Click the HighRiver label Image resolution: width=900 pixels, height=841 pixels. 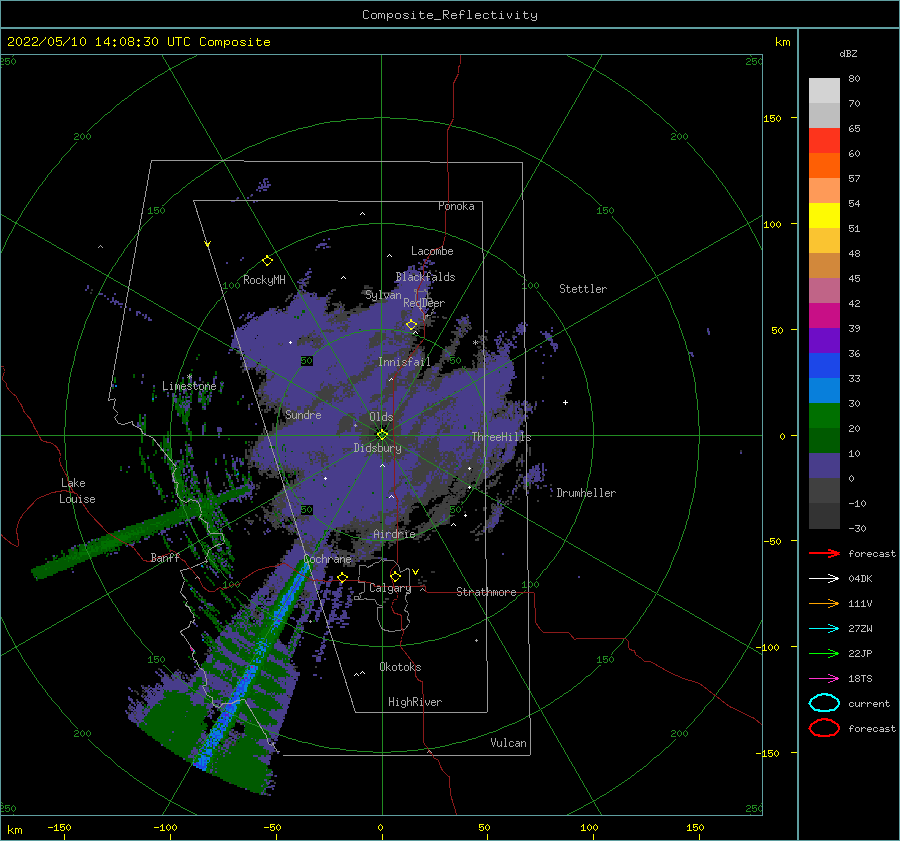(x=415, y=702)
